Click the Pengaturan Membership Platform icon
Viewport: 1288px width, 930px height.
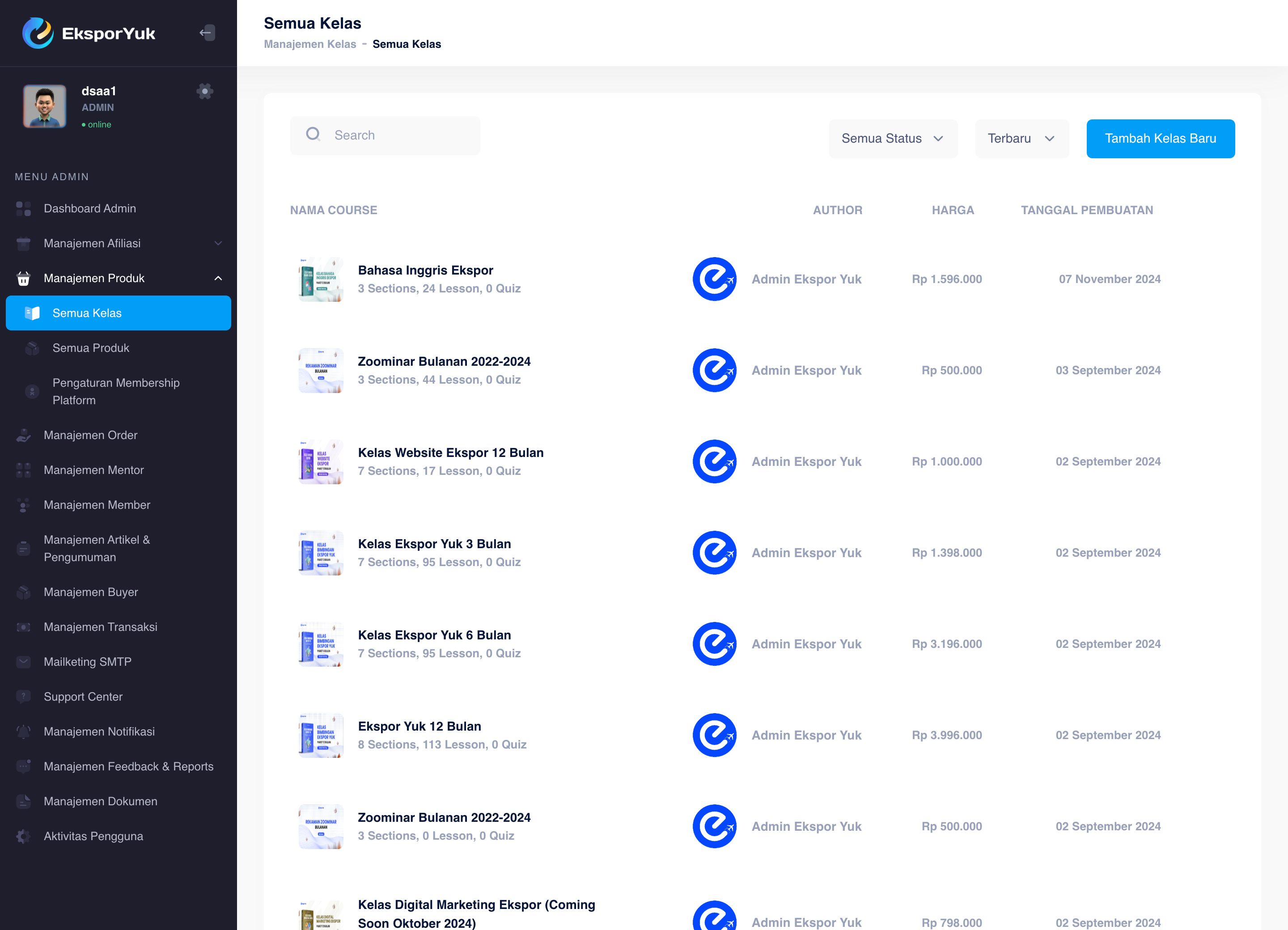point(32,391)
